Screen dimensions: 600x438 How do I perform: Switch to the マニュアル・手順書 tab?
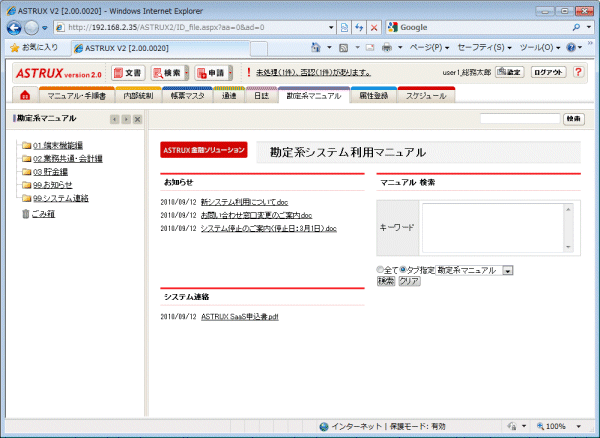coord(77,95)
